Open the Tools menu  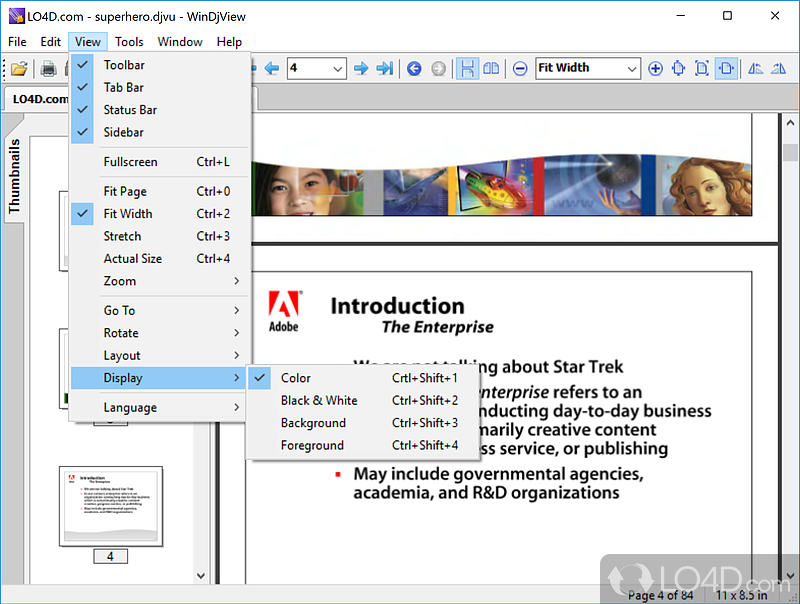pos(129,42)
